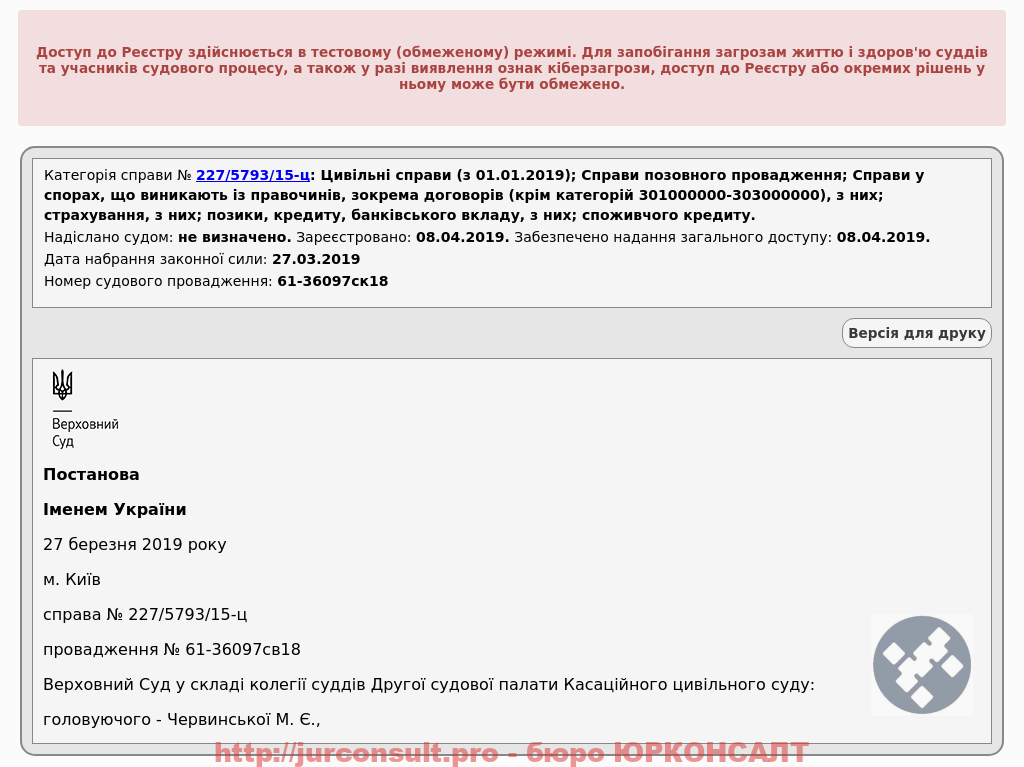Click the date 27 березня 2019 року

click(135, 545)
